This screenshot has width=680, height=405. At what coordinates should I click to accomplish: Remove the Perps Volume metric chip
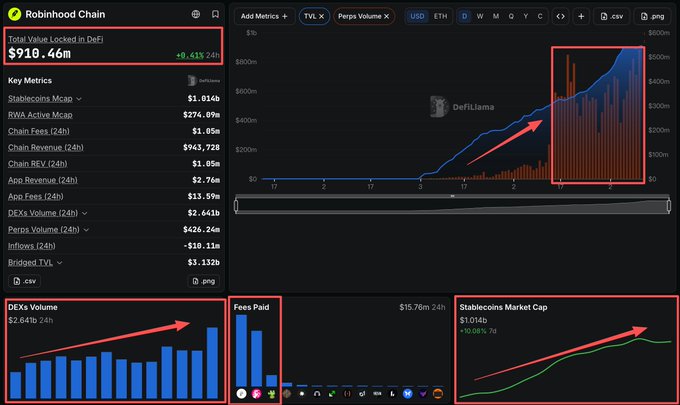(386, 16)
